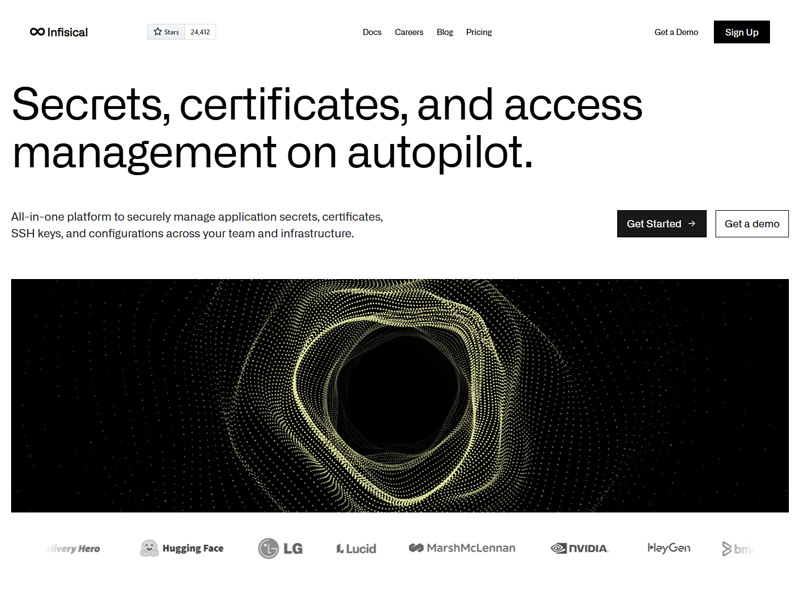Open the 24,412 star count link

[x=200, y=32]
